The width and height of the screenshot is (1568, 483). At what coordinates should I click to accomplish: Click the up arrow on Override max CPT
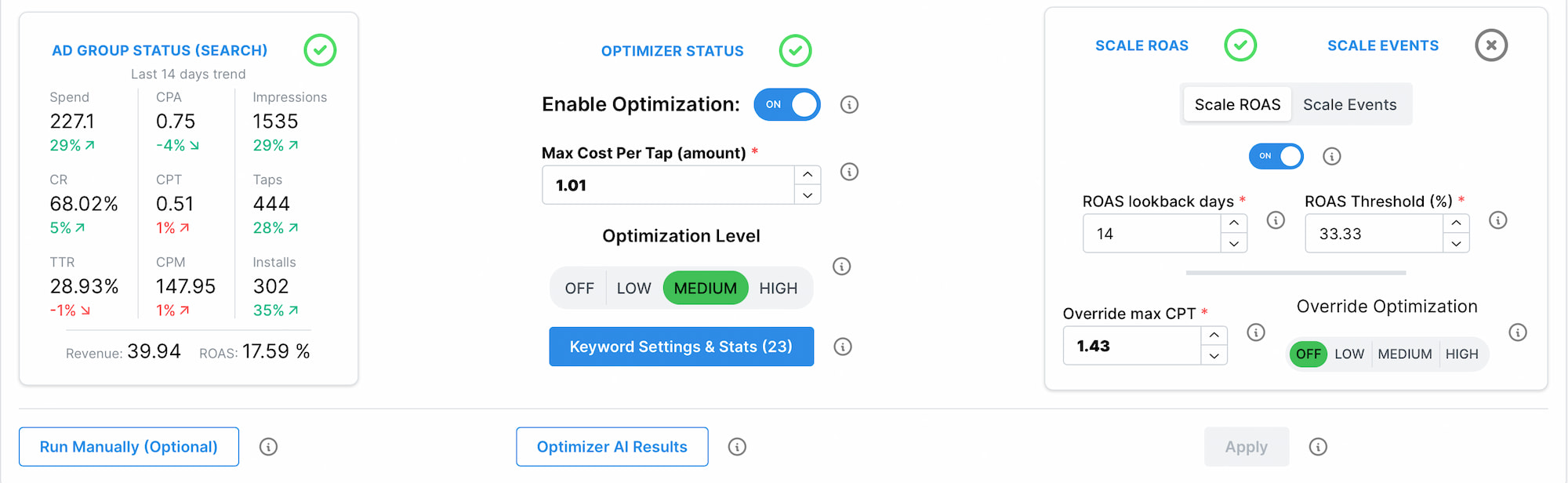1214,335
